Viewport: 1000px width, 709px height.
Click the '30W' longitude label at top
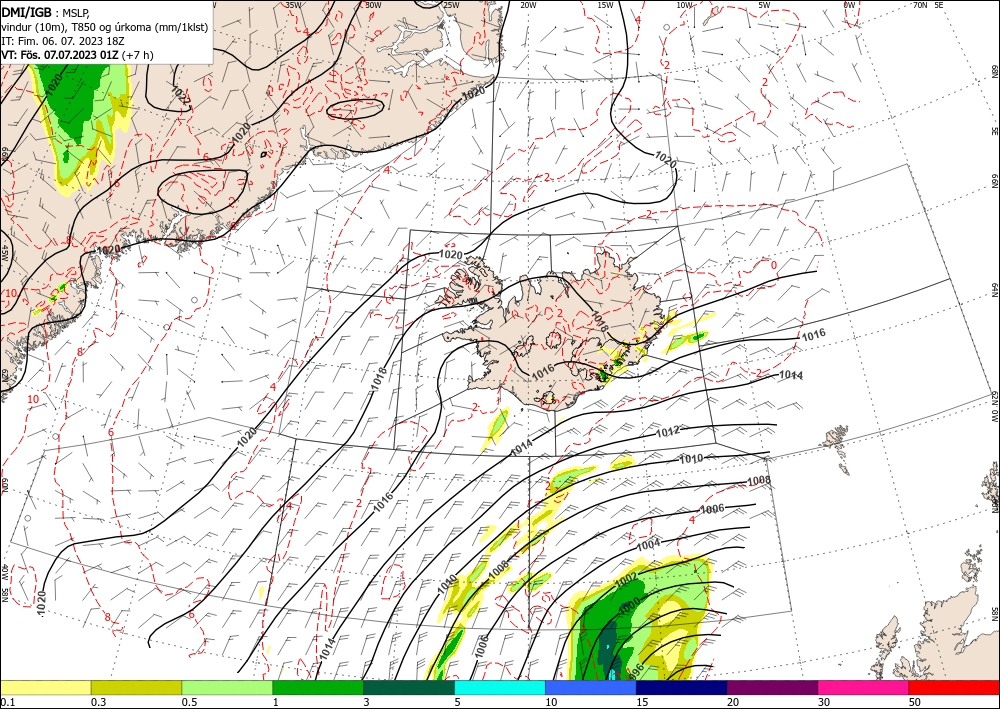tap(373, 4)
